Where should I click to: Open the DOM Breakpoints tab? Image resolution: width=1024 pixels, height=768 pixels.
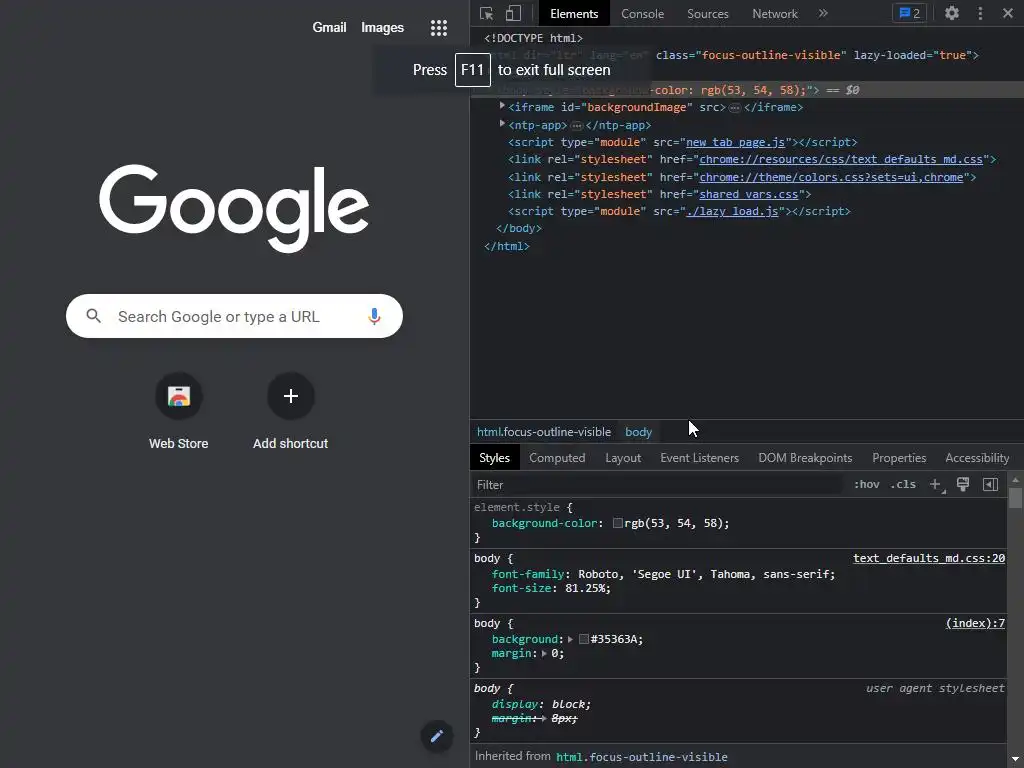pos(805,458)
